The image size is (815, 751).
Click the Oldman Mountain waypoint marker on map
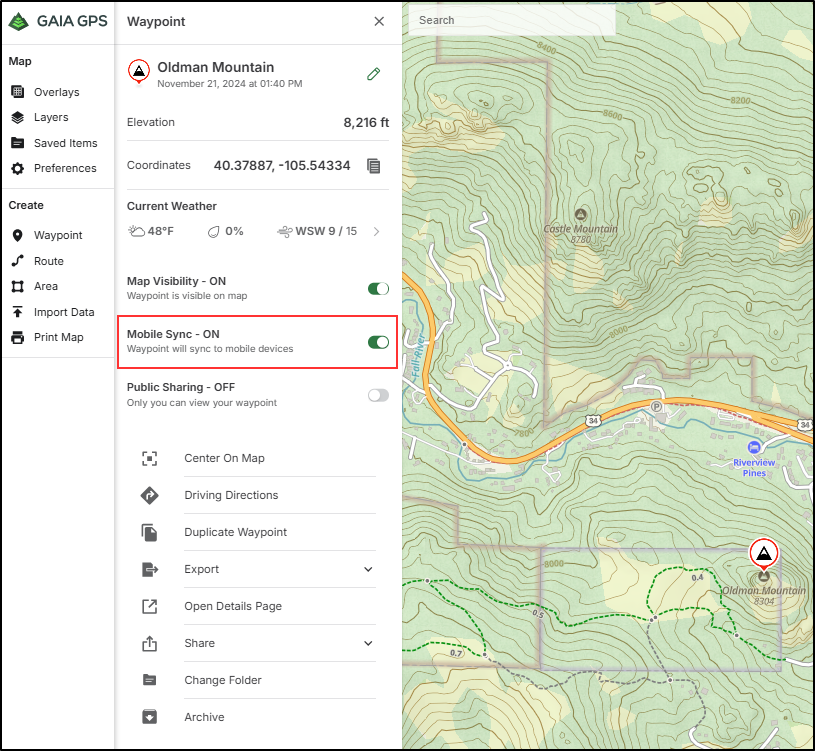[x=763, y=553]
